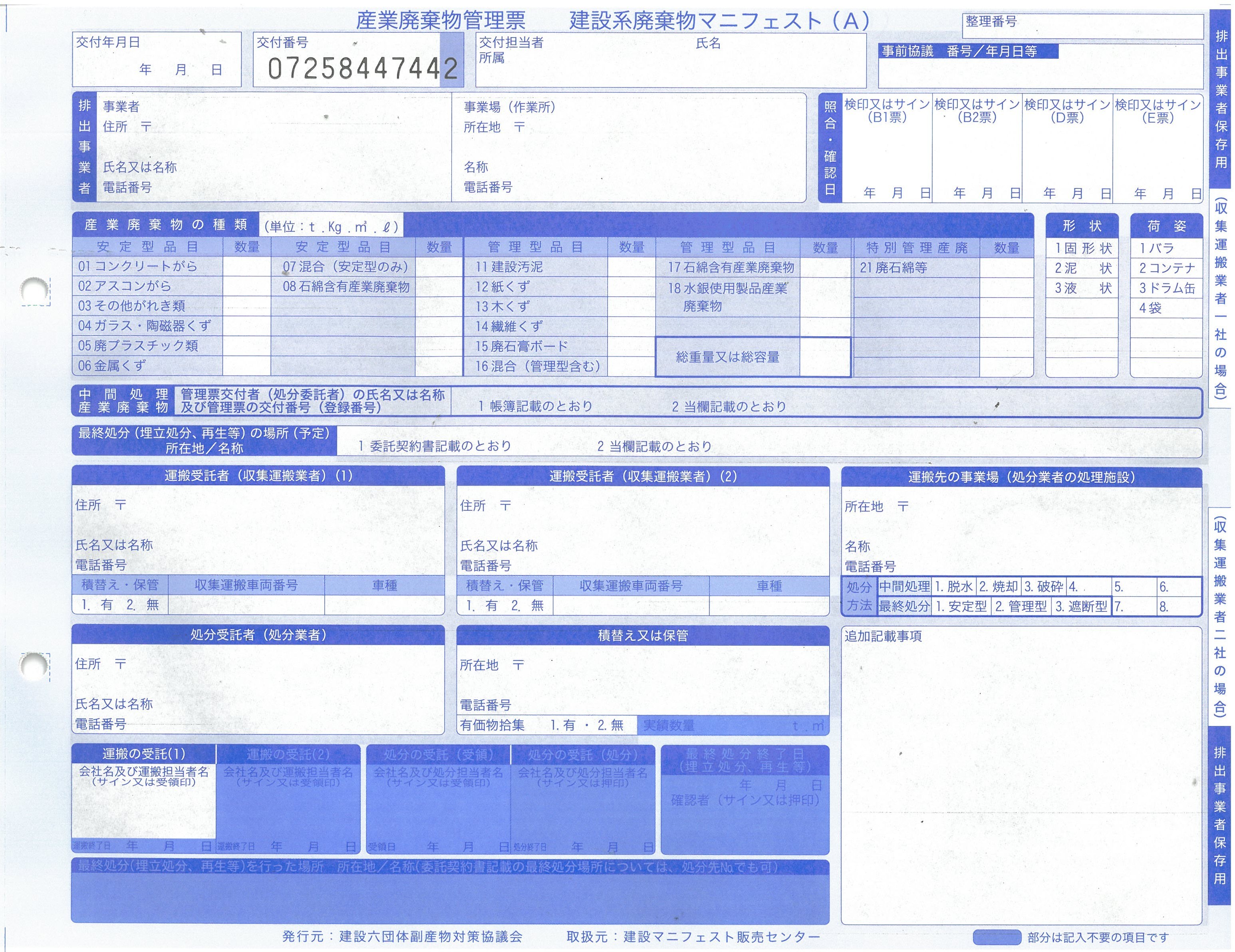This screenshot has height=952, width=1235.
Task: Click the 取扱元：建設マニフェスト販売センター footer text
Action: (x=693, y=937)
